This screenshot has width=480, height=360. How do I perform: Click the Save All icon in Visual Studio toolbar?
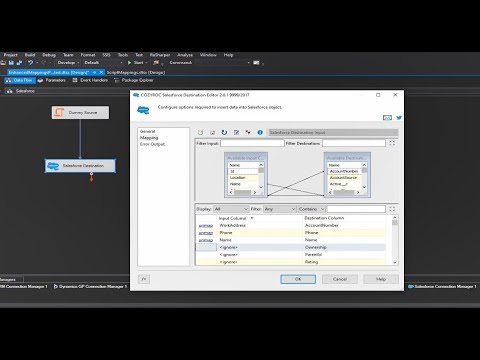tap(19, 62)
